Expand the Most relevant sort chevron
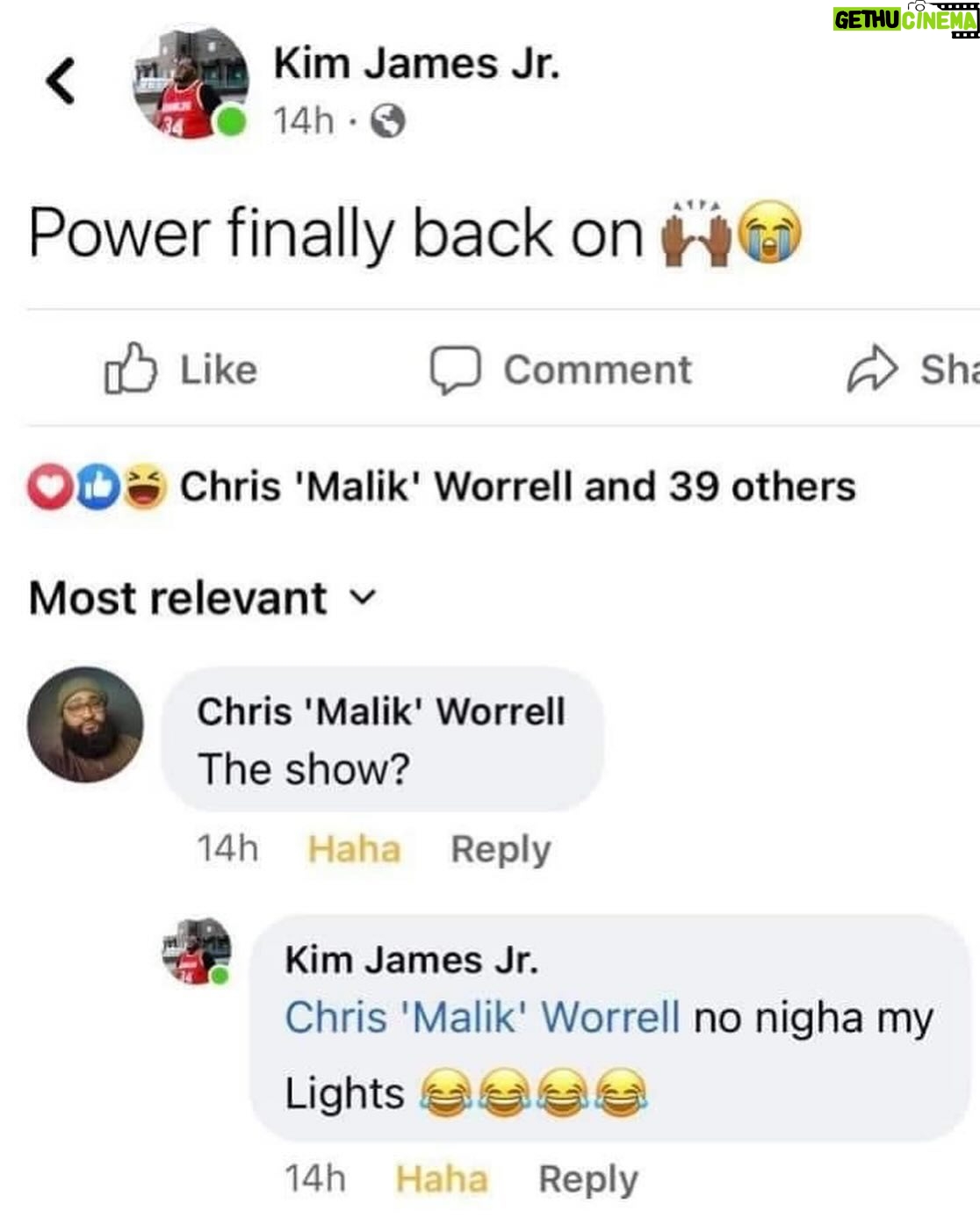Screen dimensions: 980x1225 [x=363, y=598]
